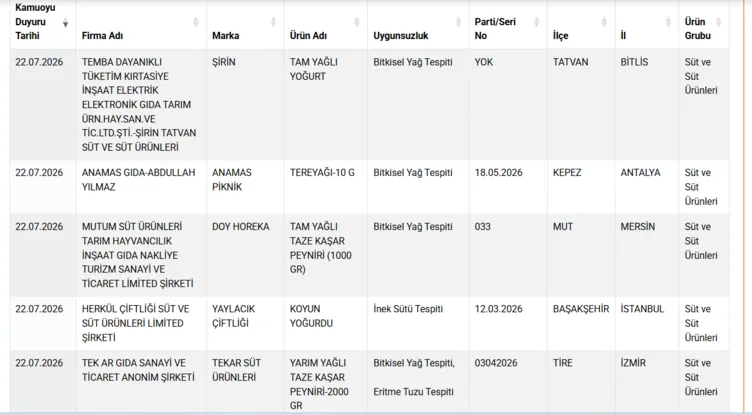The image size is (752, 415).
Task: Click the DOY HOREKA brand cell
Action: (x=245, y=255)
